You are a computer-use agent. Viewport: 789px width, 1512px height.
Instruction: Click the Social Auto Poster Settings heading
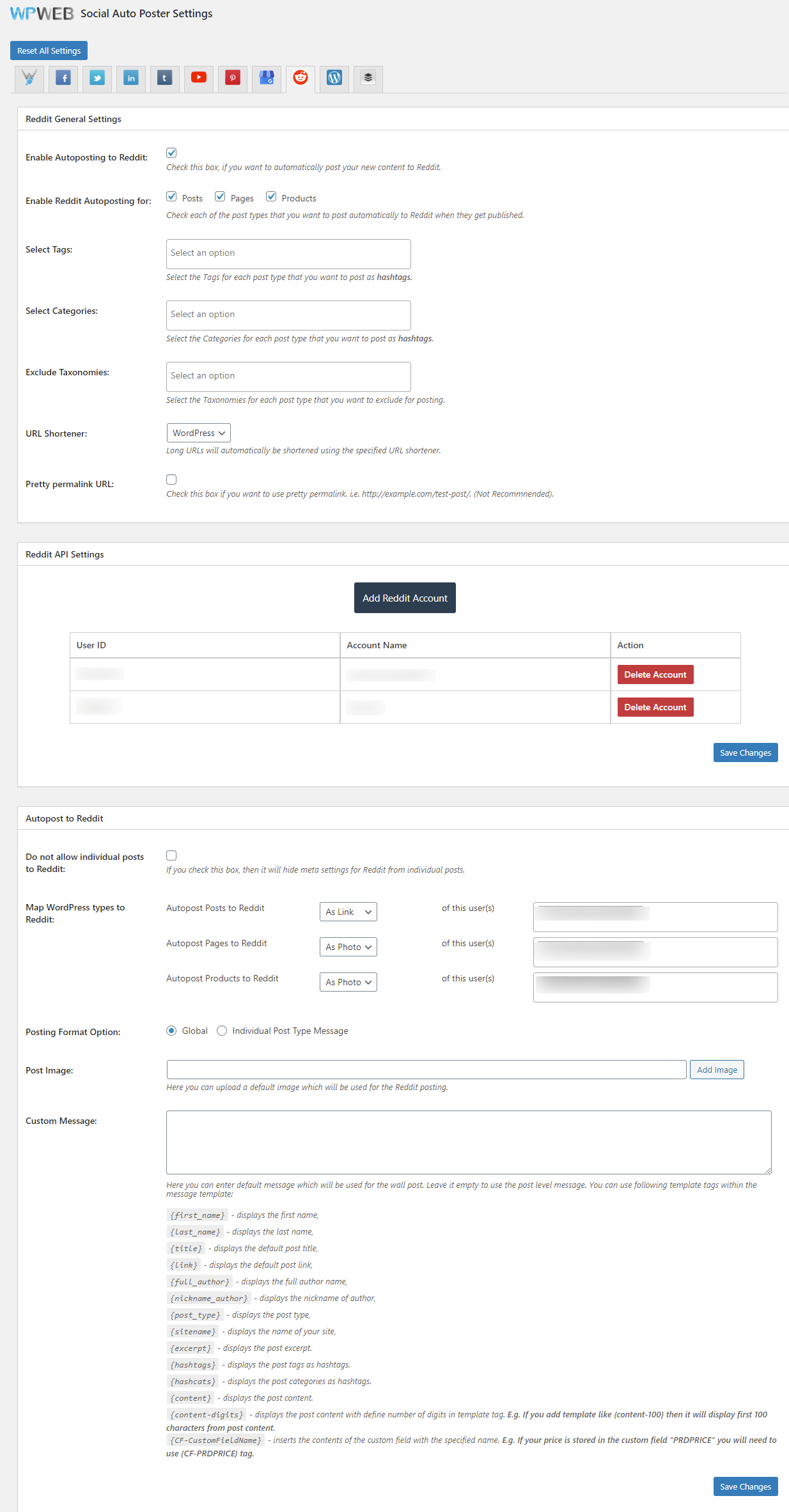[146, 13]
